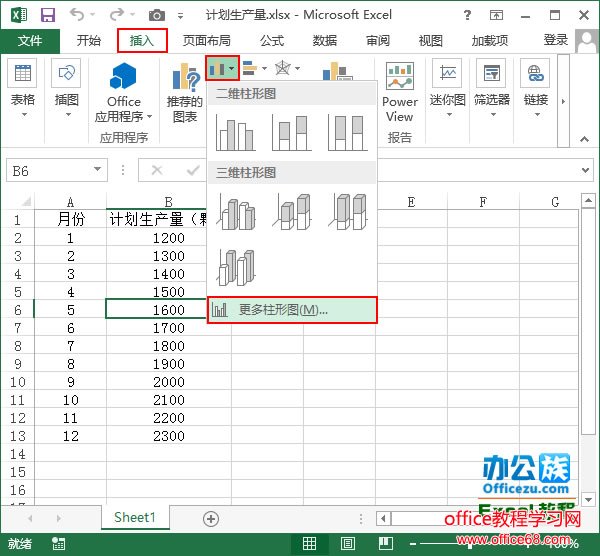Add a new sheet with plus button
The width and height of the screenshot is (600, 556).
click(x=211, y=519)
